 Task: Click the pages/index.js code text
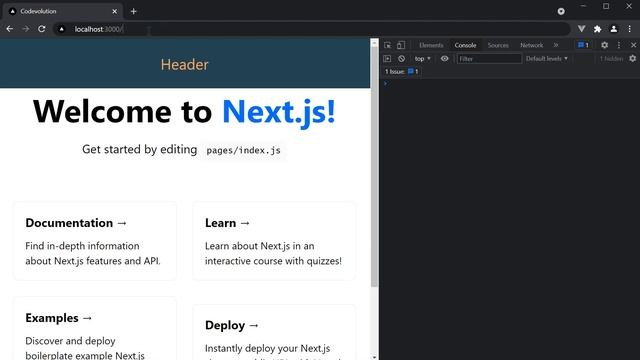[x=243, y=150]
